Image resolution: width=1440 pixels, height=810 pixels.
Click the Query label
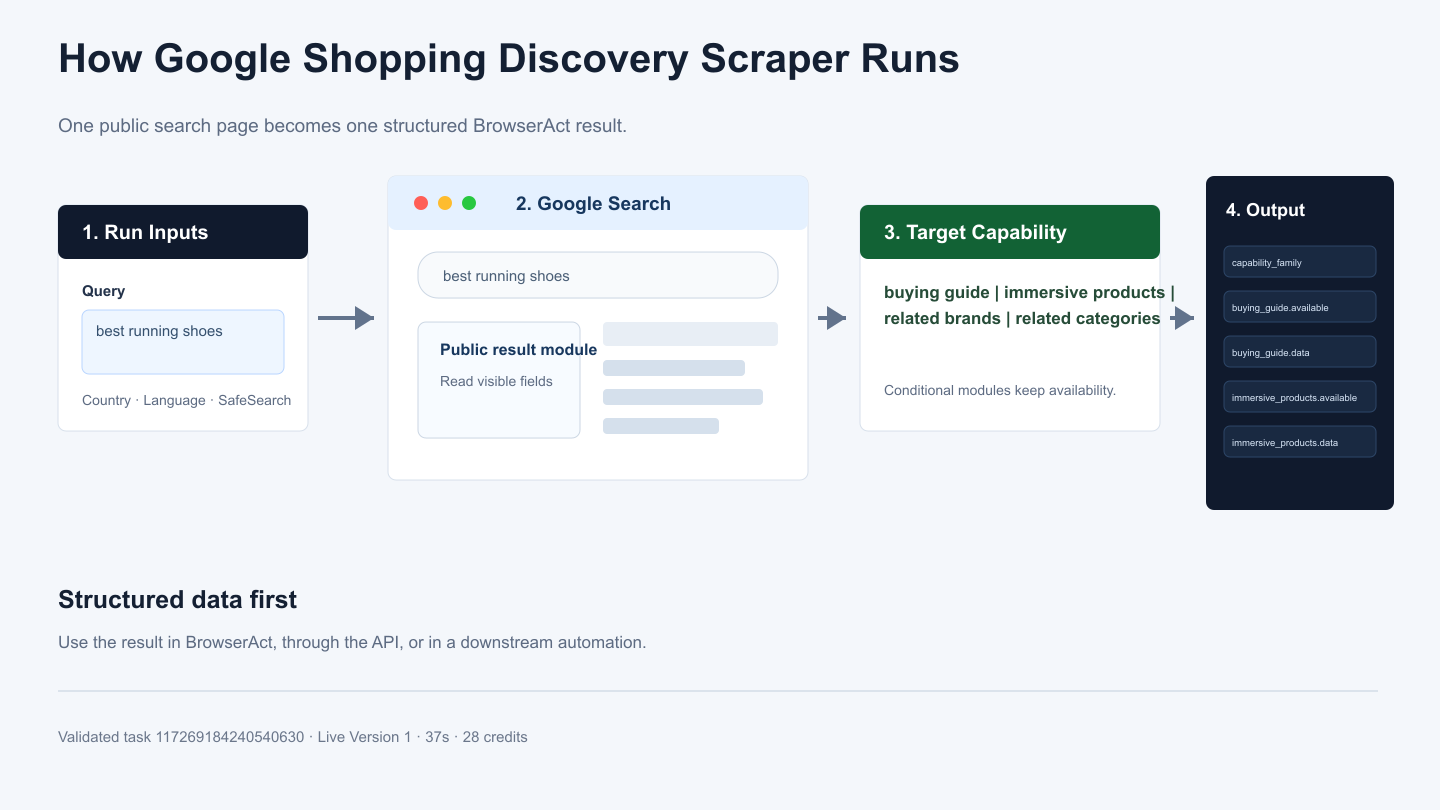104,291
